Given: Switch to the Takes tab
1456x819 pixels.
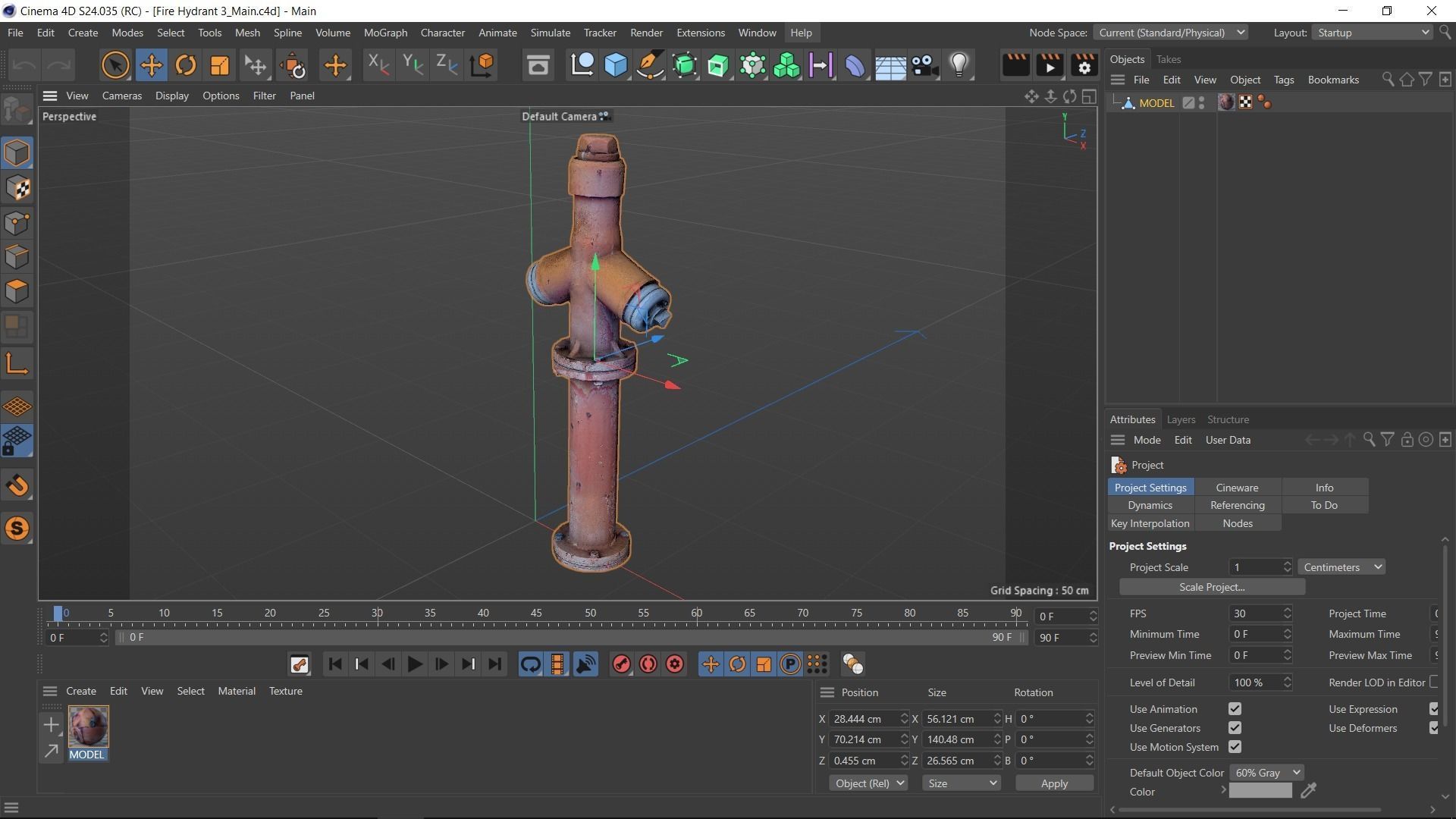Looking at the screenshot, I should click(x=1168, y=59).
